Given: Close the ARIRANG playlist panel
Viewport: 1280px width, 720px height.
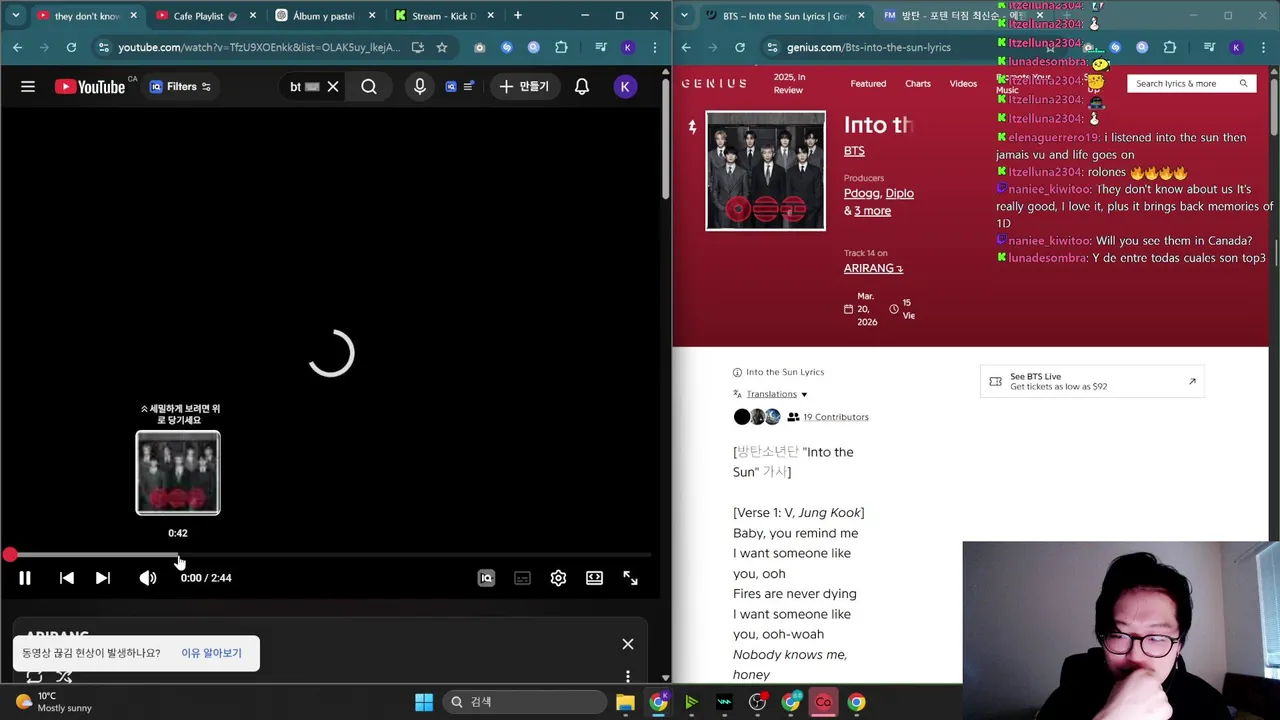Looking at the screenshot, I should click(628, 644).
